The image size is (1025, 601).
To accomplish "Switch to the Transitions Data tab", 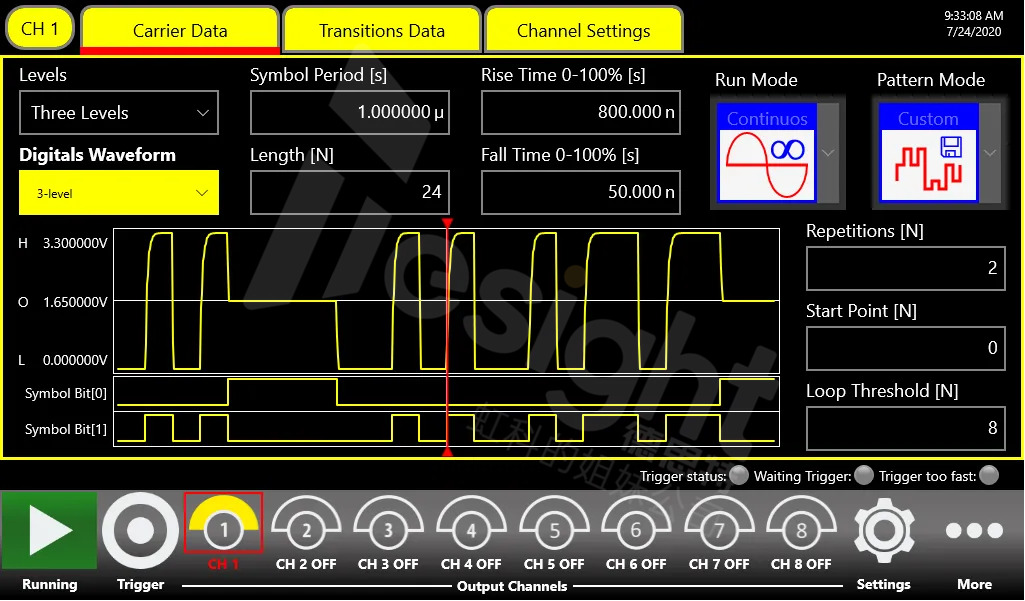I will pos(381,29).
